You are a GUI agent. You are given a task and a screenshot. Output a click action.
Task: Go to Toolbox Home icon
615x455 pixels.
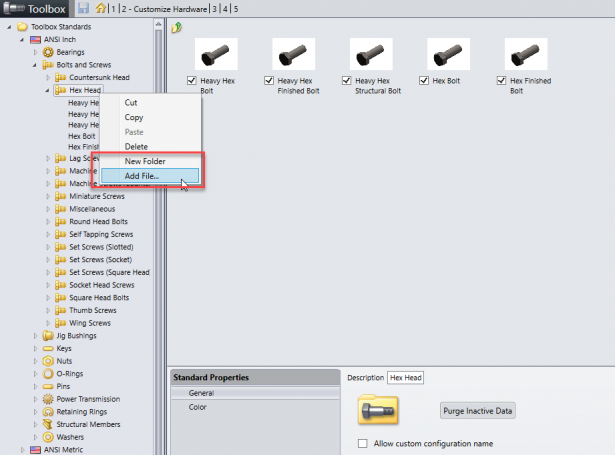[101, 8]
